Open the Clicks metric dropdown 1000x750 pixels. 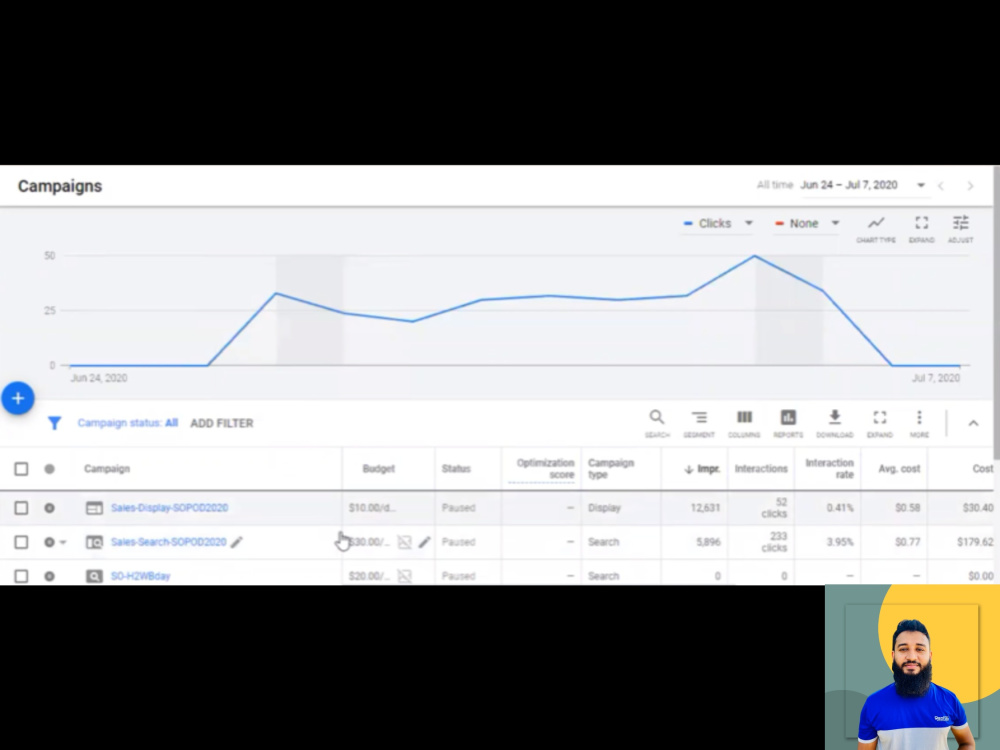717,223
